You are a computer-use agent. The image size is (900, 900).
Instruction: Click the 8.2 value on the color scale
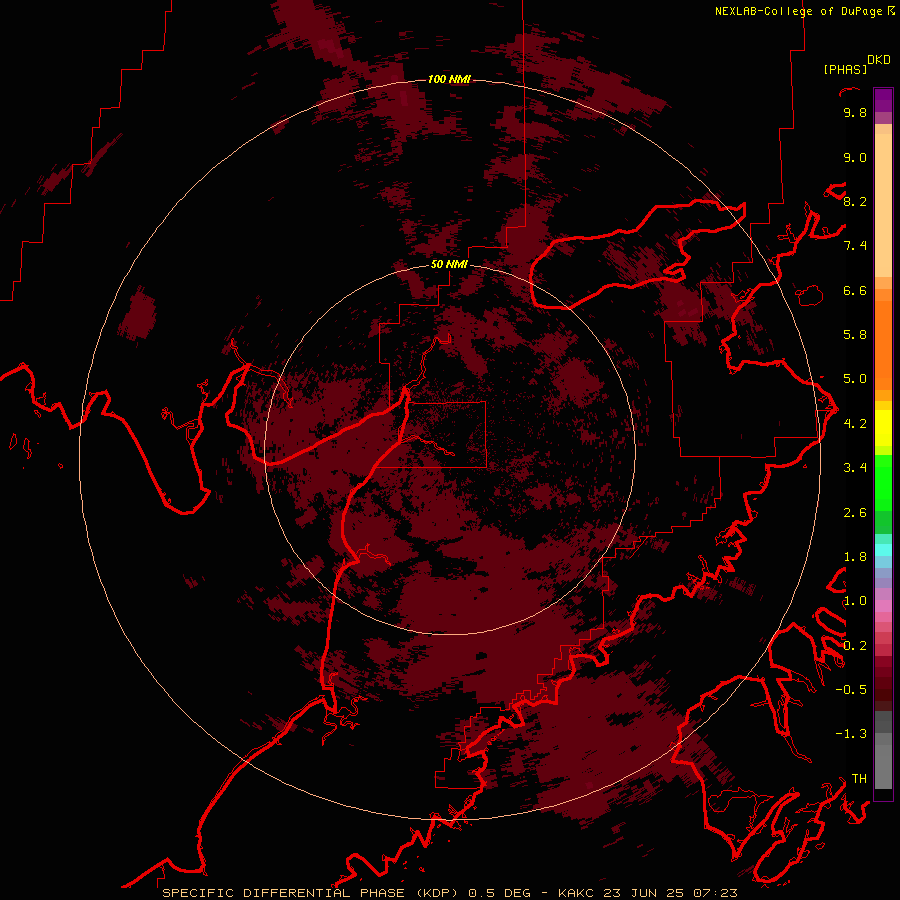point(855,201)
